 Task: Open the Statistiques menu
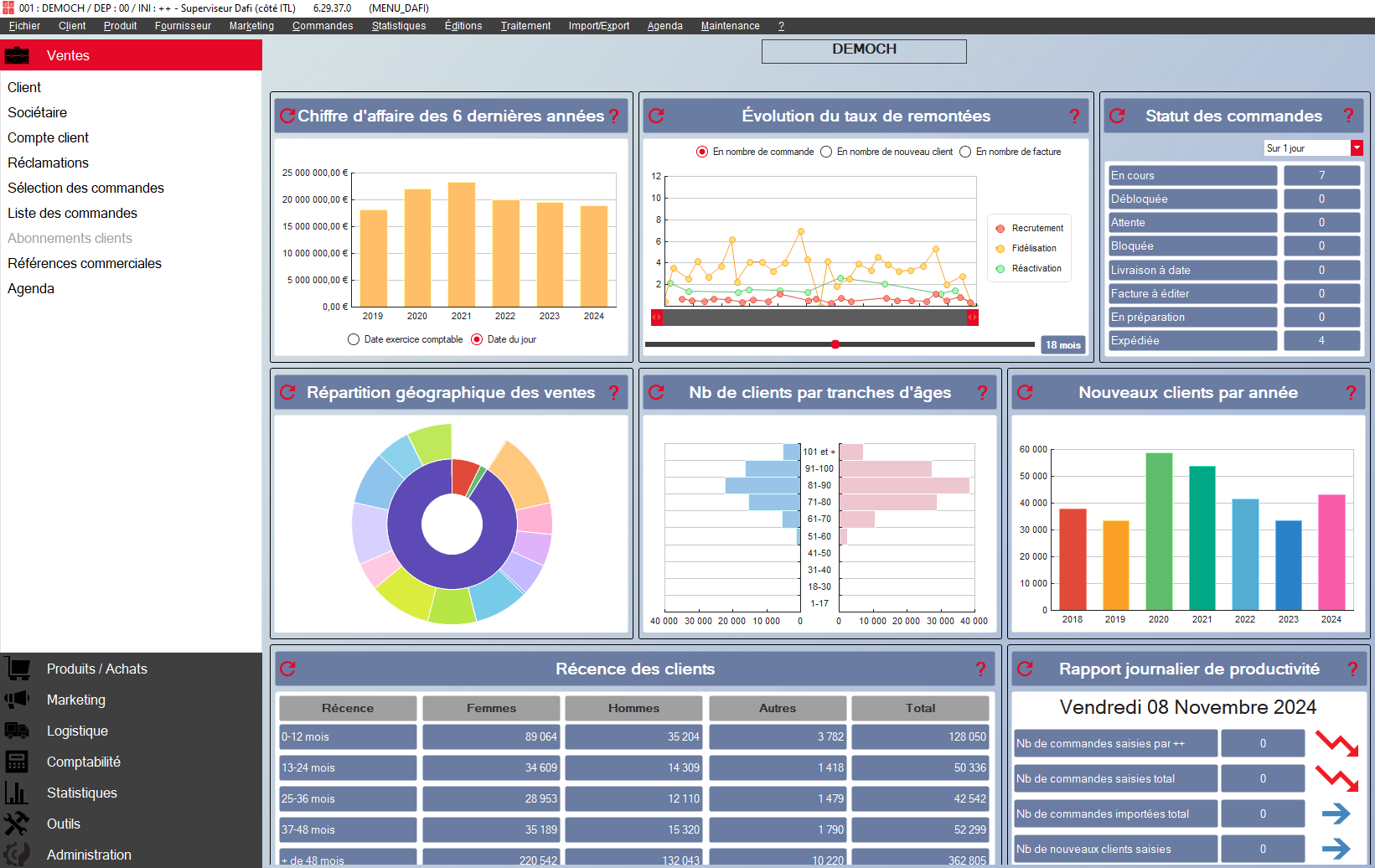tap(399, 26)
